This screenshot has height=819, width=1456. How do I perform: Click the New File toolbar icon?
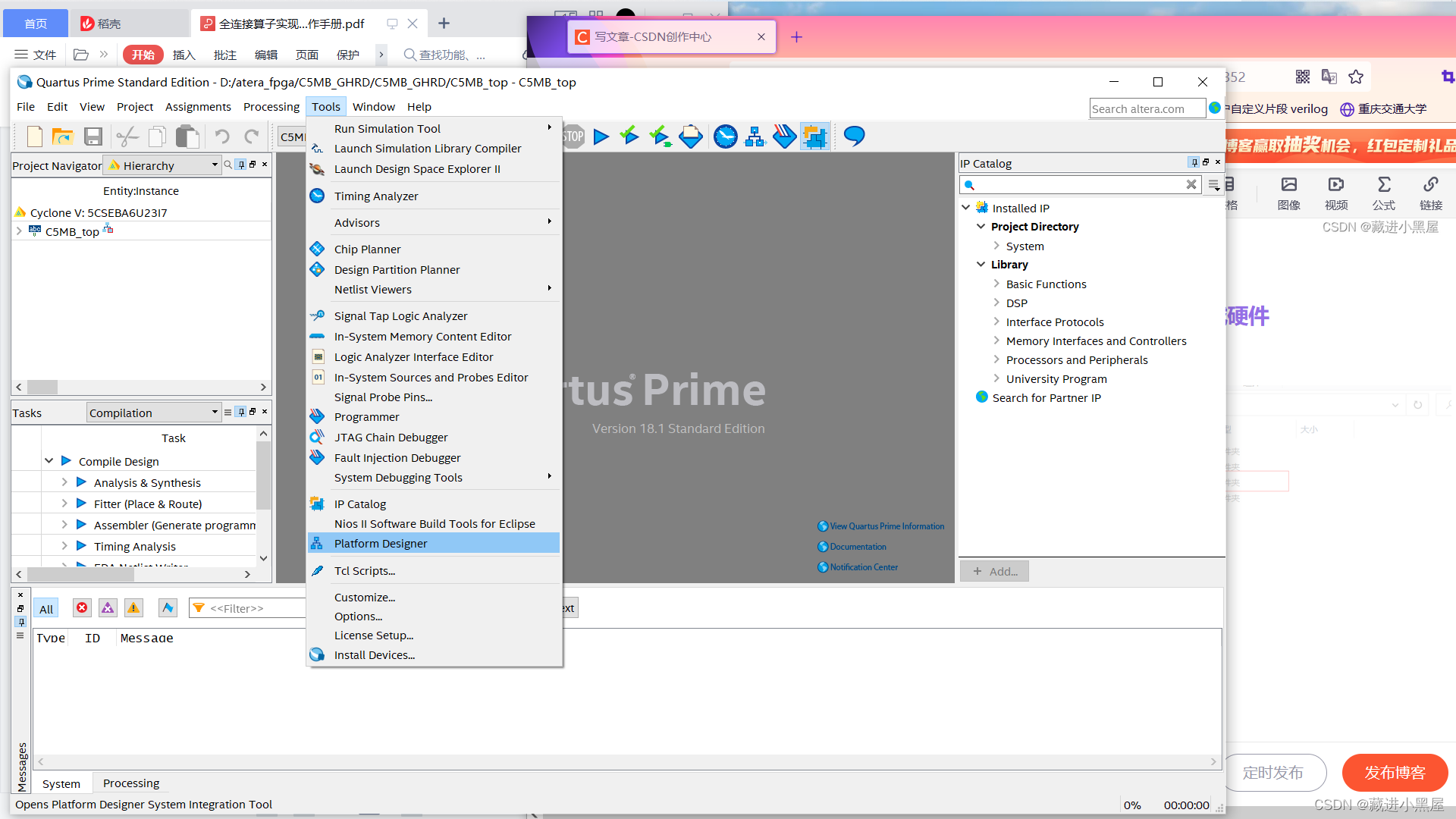[x=34, y=137]
